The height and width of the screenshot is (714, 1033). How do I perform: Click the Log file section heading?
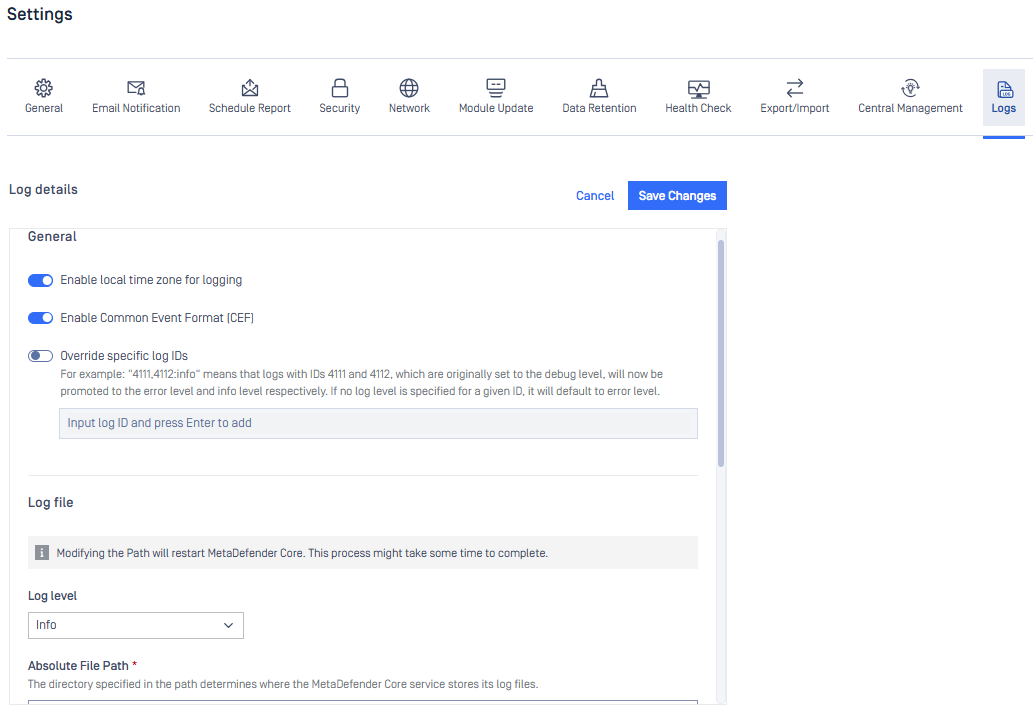click(x=51, y=503)
